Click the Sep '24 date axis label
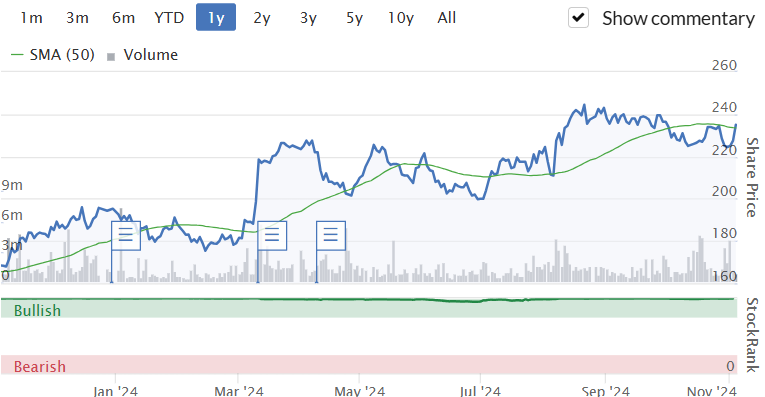This screenshot has width=765, height=397. [x=605, y=391]
